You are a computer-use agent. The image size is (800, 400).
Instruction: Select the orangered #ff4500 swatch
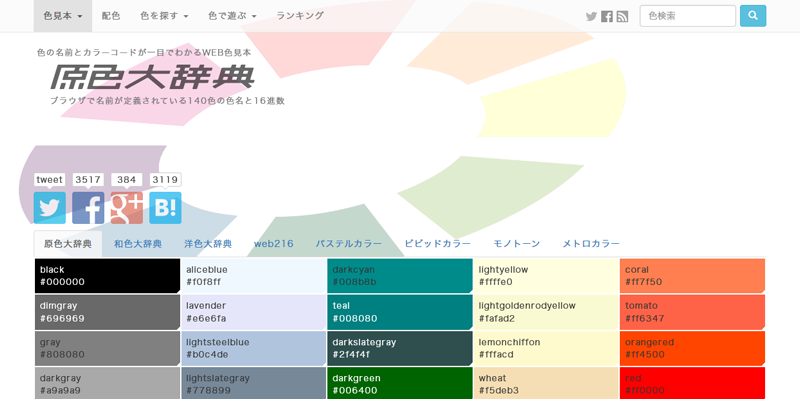(692, 348)
